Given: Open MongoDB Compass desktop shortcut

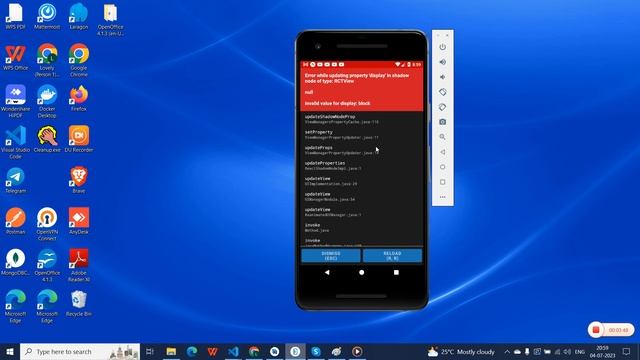Looking at the screenshot, I should pos(16,262).
